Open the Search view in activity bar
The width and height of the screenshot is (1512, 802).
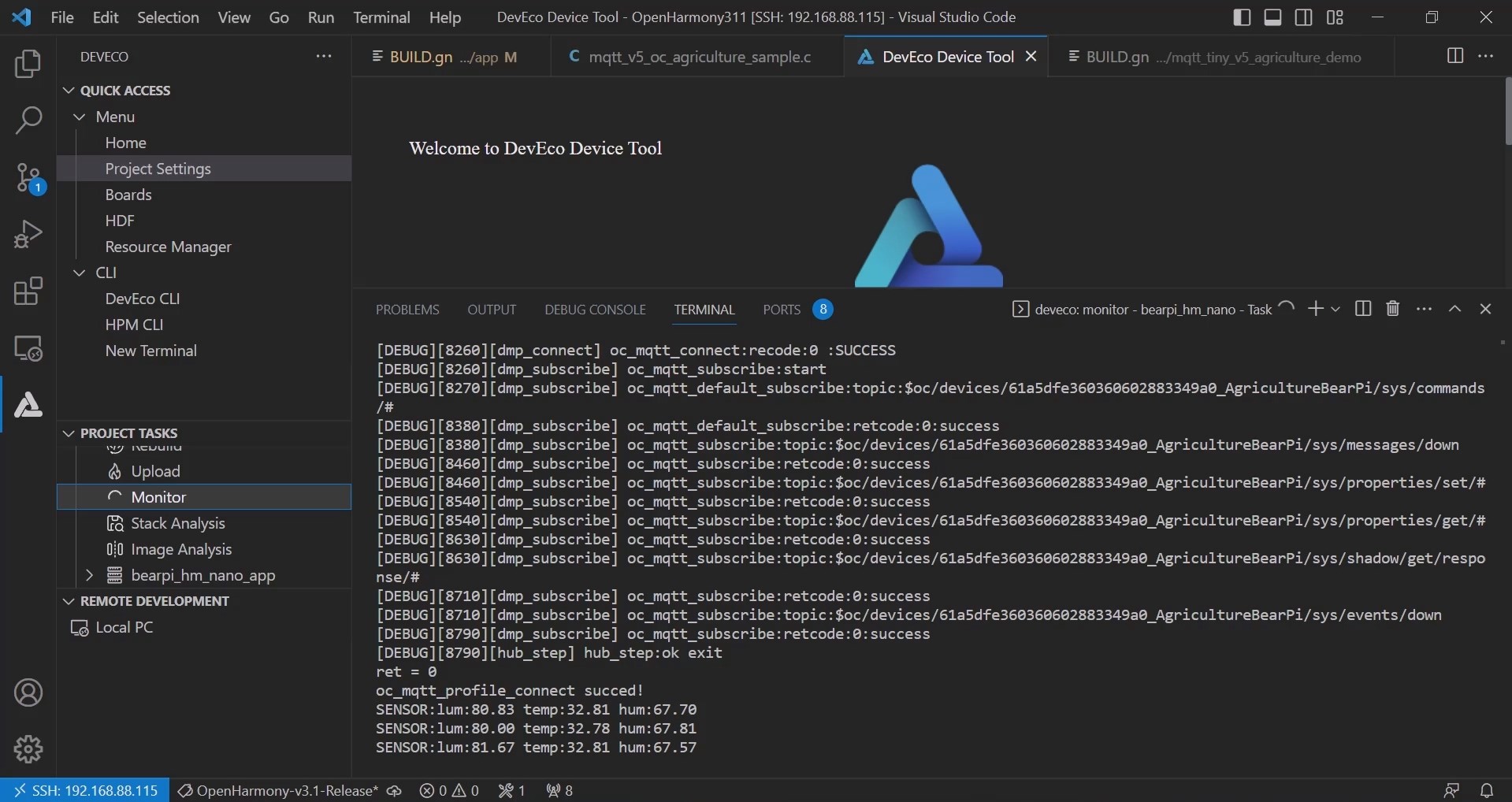(28, 121)
